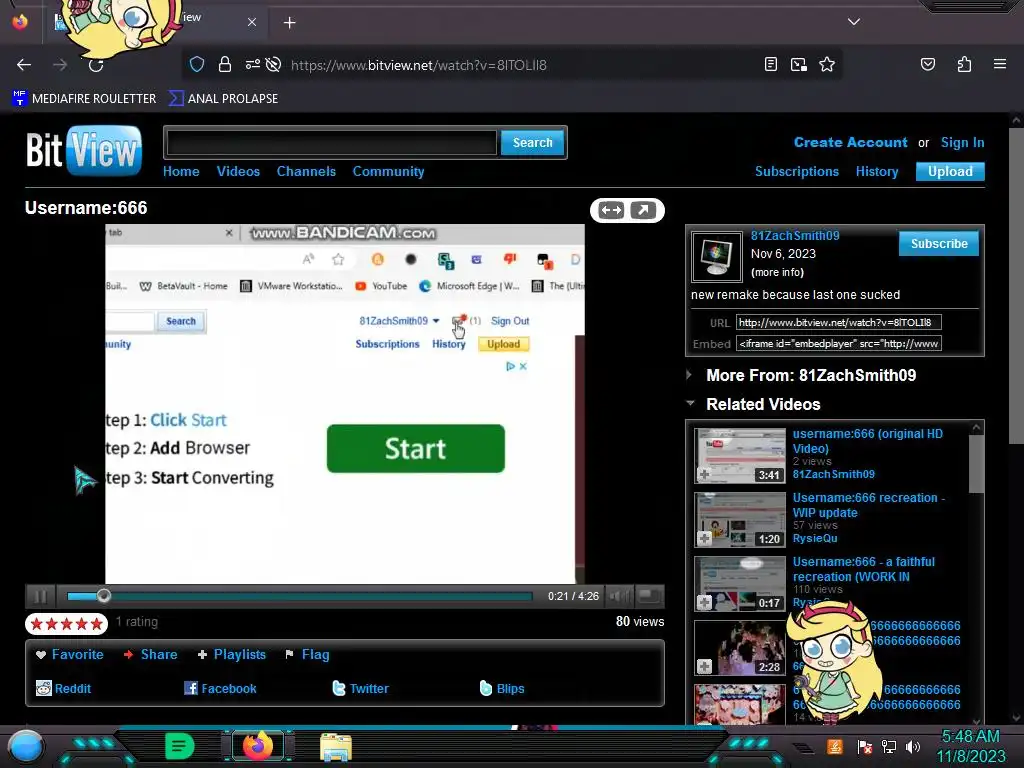Close the current browser tab
1024x768 pixels.
252,22
